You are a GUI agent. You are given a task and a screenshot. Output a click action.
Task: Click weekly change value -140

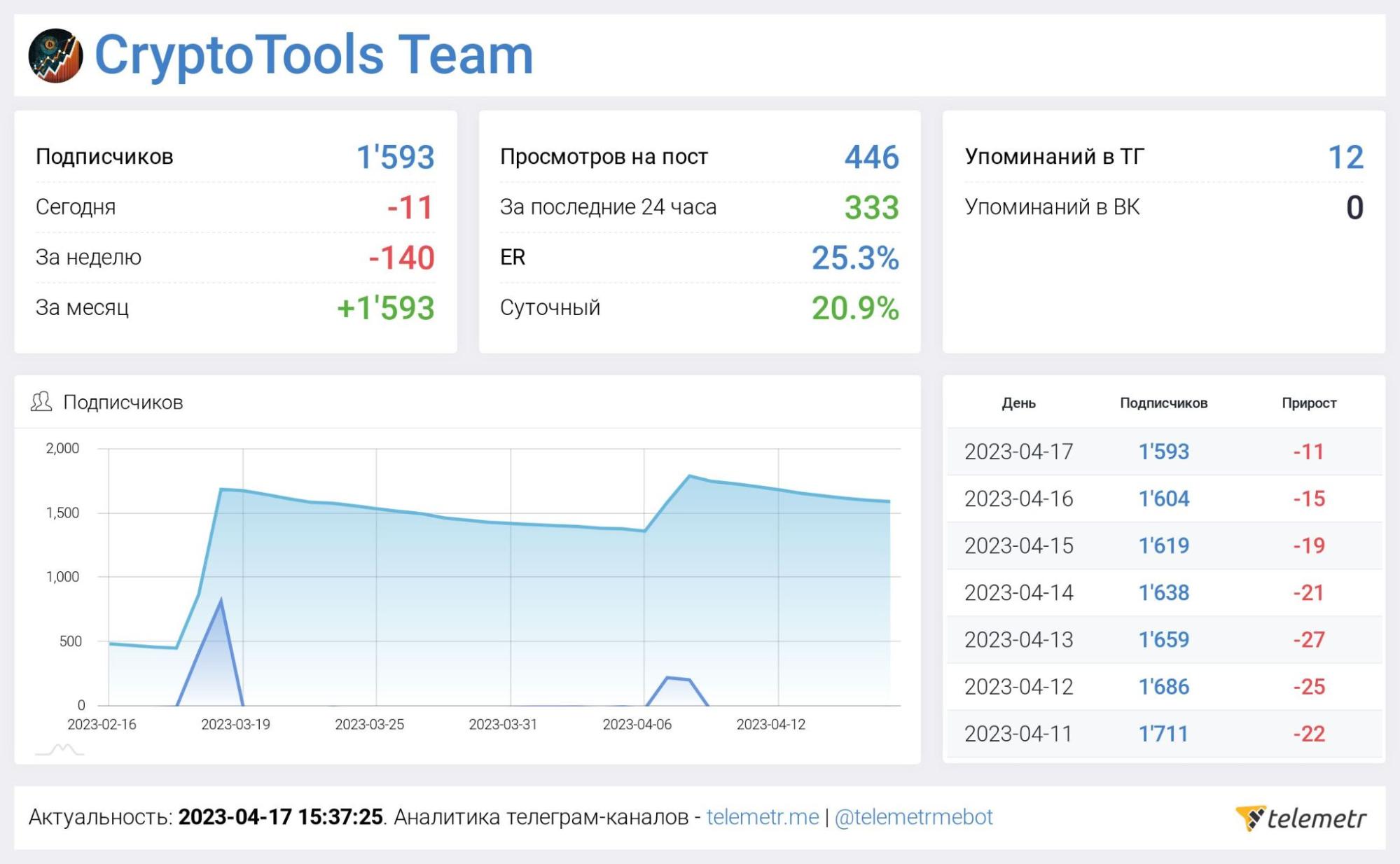point(402,258)
